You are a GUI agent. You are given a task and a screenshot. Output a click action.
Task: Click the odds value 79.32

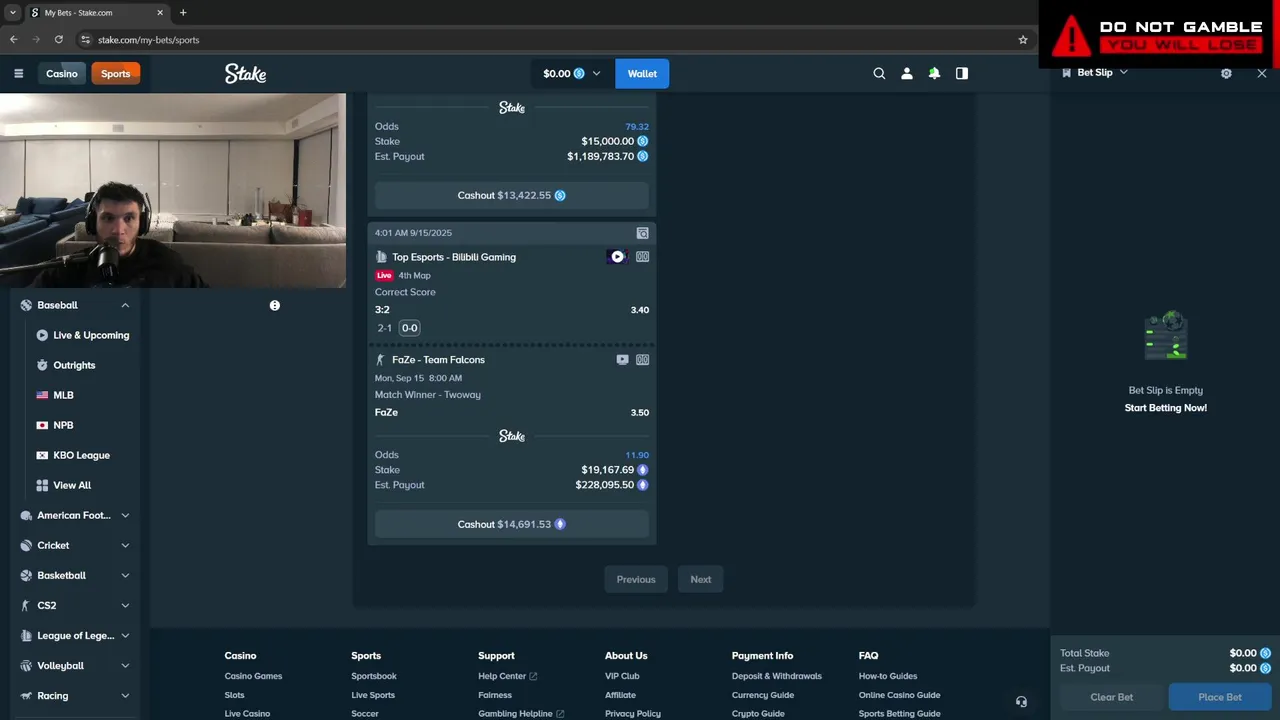(637, 127)
